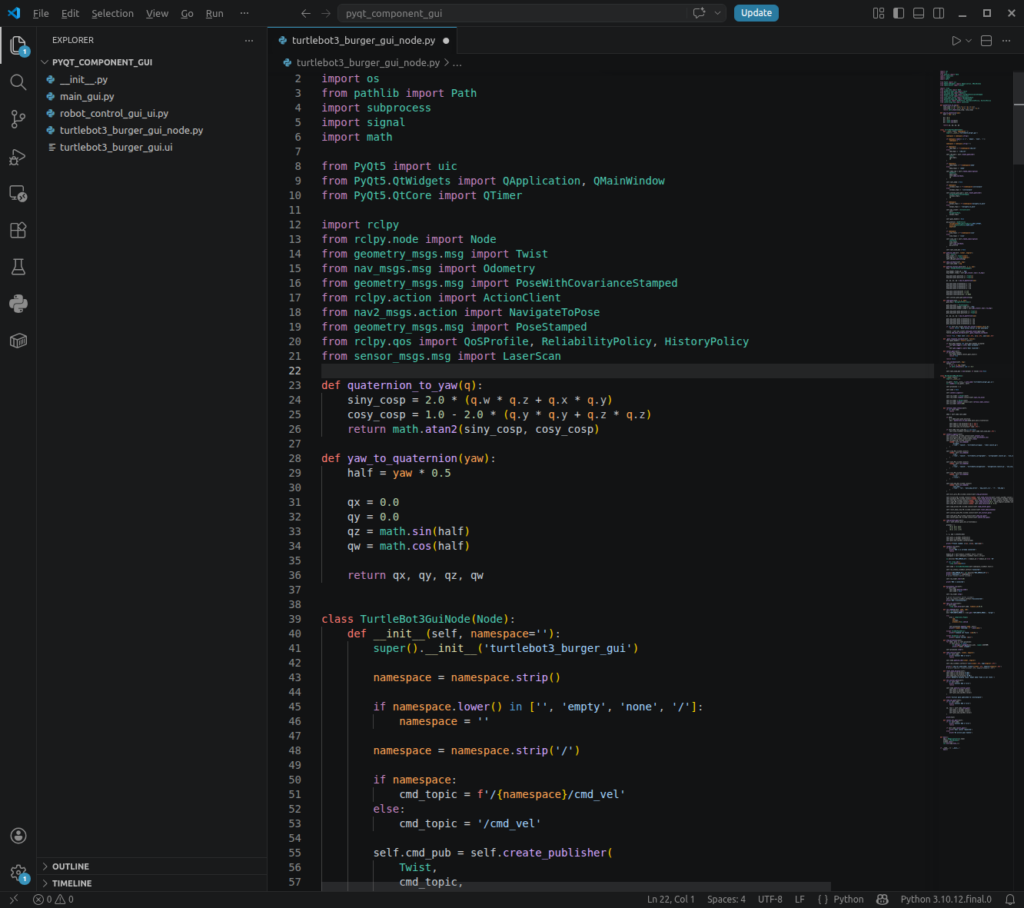Open the View menu
The height and width of the screenshot is (908, 1024).
[157, 13]
